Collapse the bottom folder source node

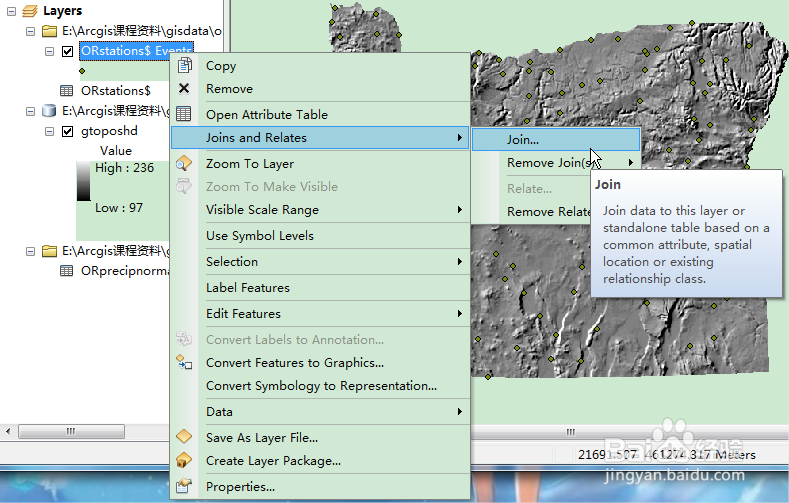tap(31, 251)
